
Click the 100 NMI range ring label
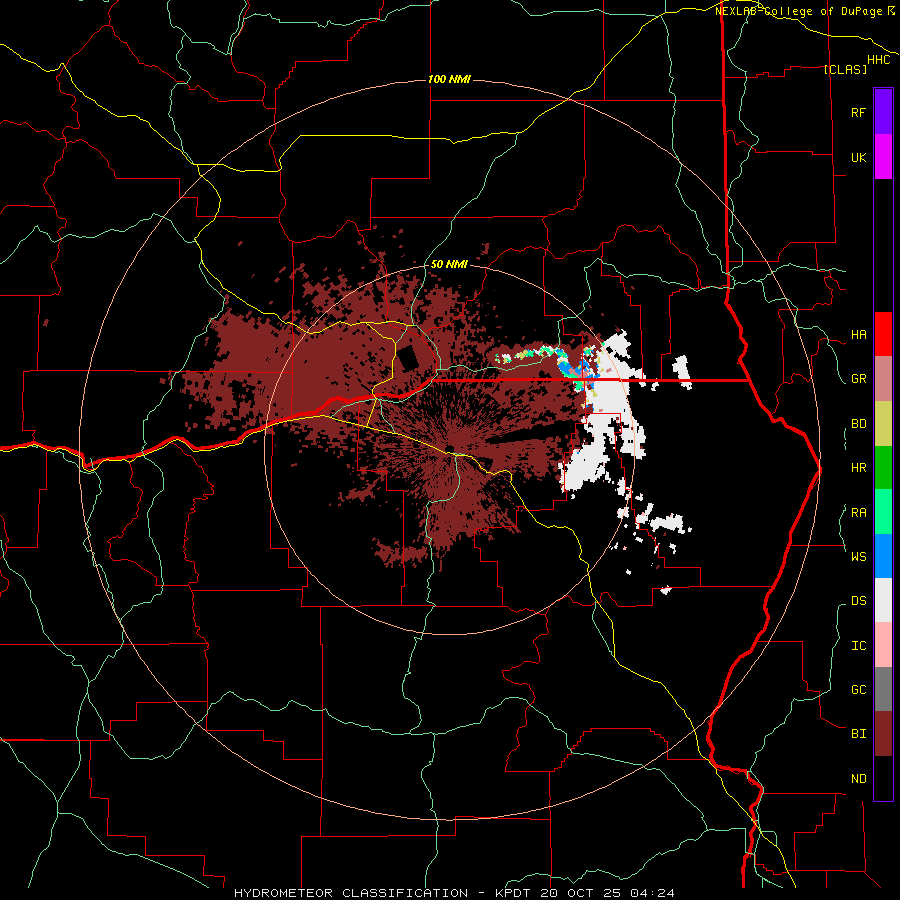[x=449, y=79]
